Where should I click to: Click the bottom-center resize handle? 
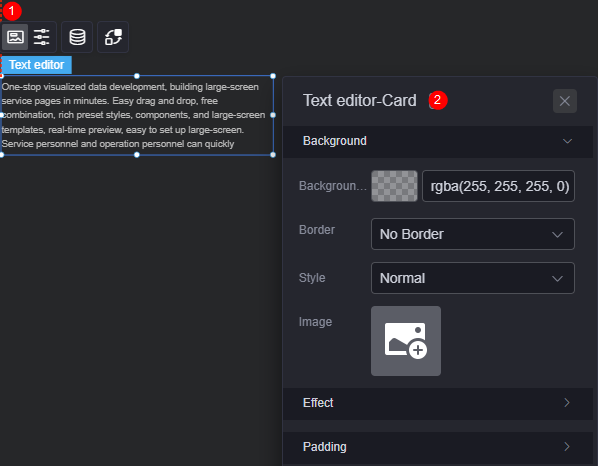pyautogui.click(x=137, y=155)
